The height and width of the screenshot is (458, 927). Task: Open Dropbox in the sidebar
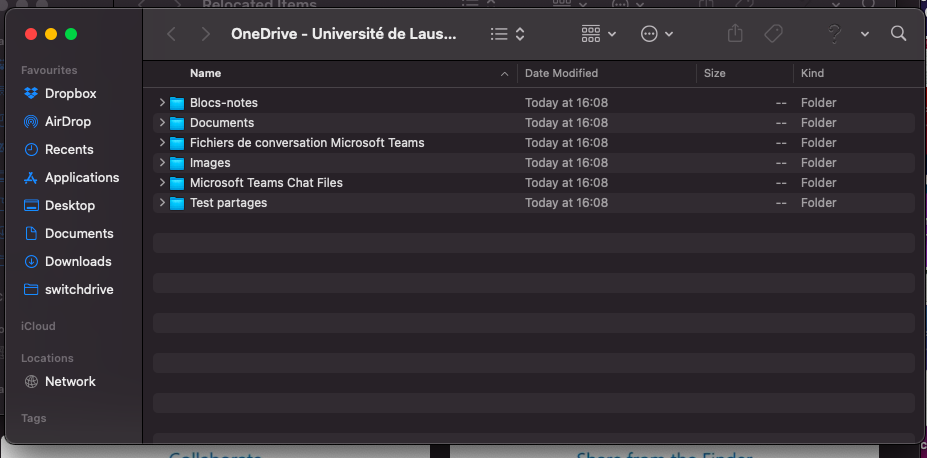pos(70,94)
